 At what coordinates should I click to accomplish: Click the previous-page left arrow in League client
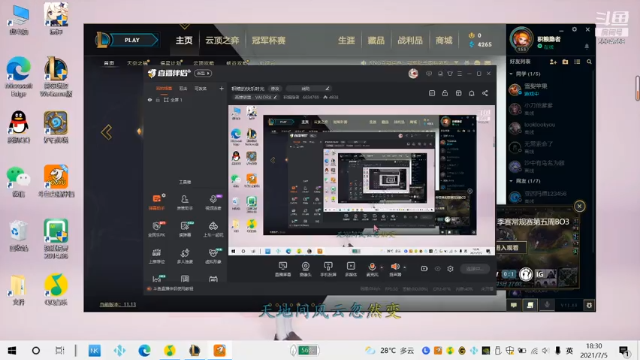(x=107, y=132)
